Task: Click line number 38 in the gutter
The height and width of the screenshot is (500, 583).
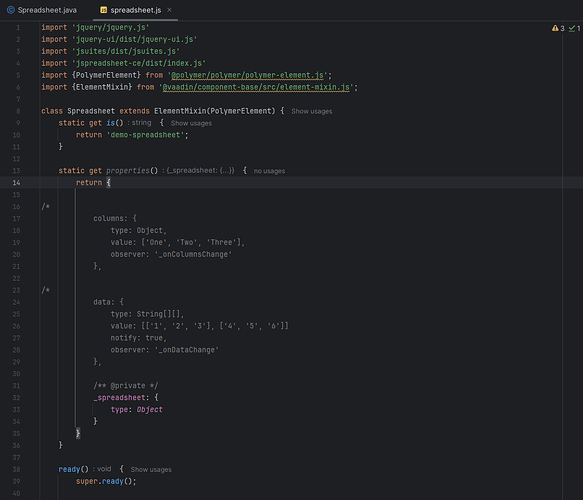Action: [x=16, y=470]
